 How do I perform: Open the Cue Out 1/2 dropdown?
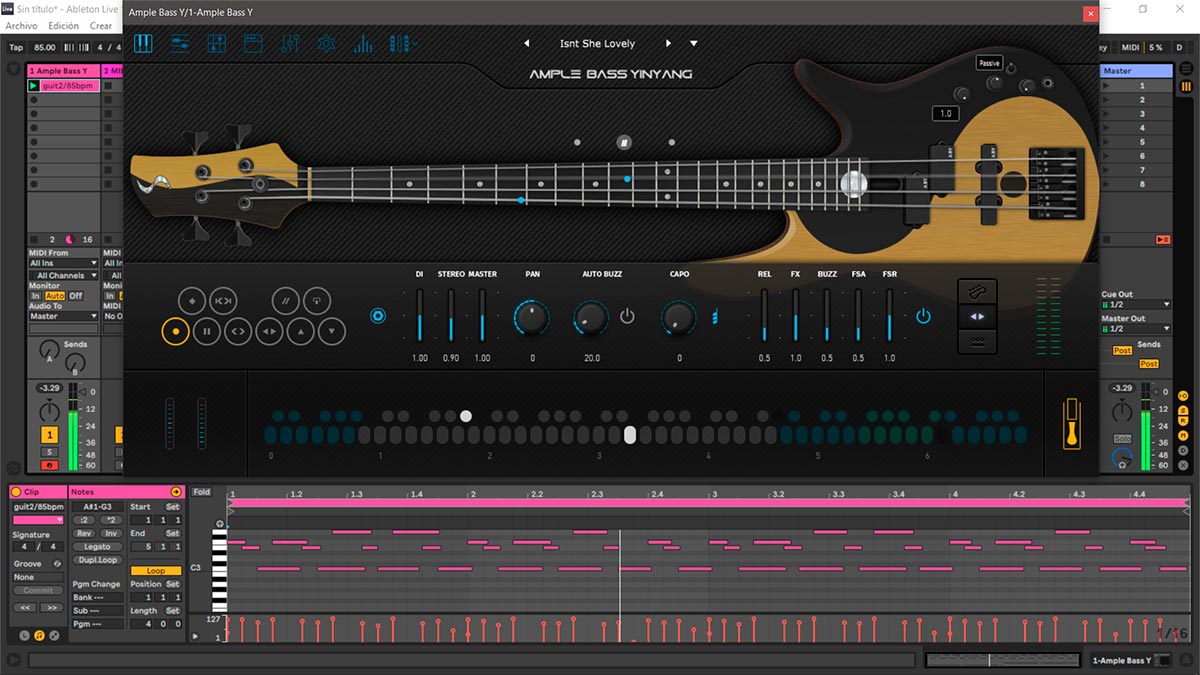[x=1136, y=305]
